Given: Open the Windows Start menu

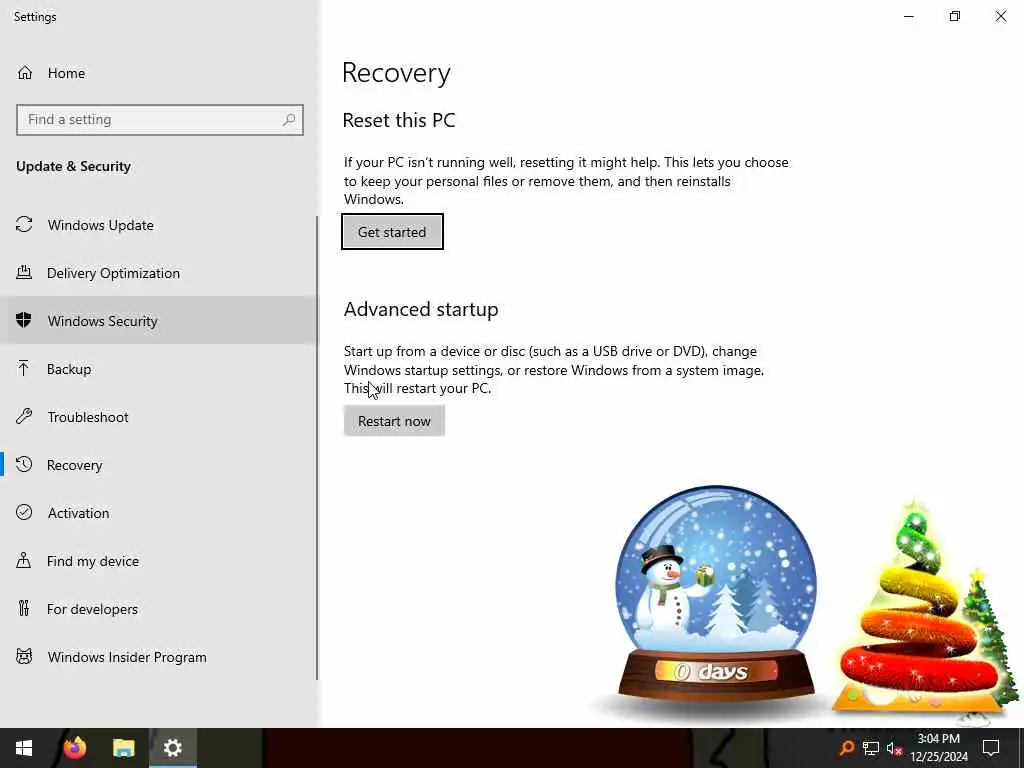Looking at the screenshot, I should tap(24, 748).
